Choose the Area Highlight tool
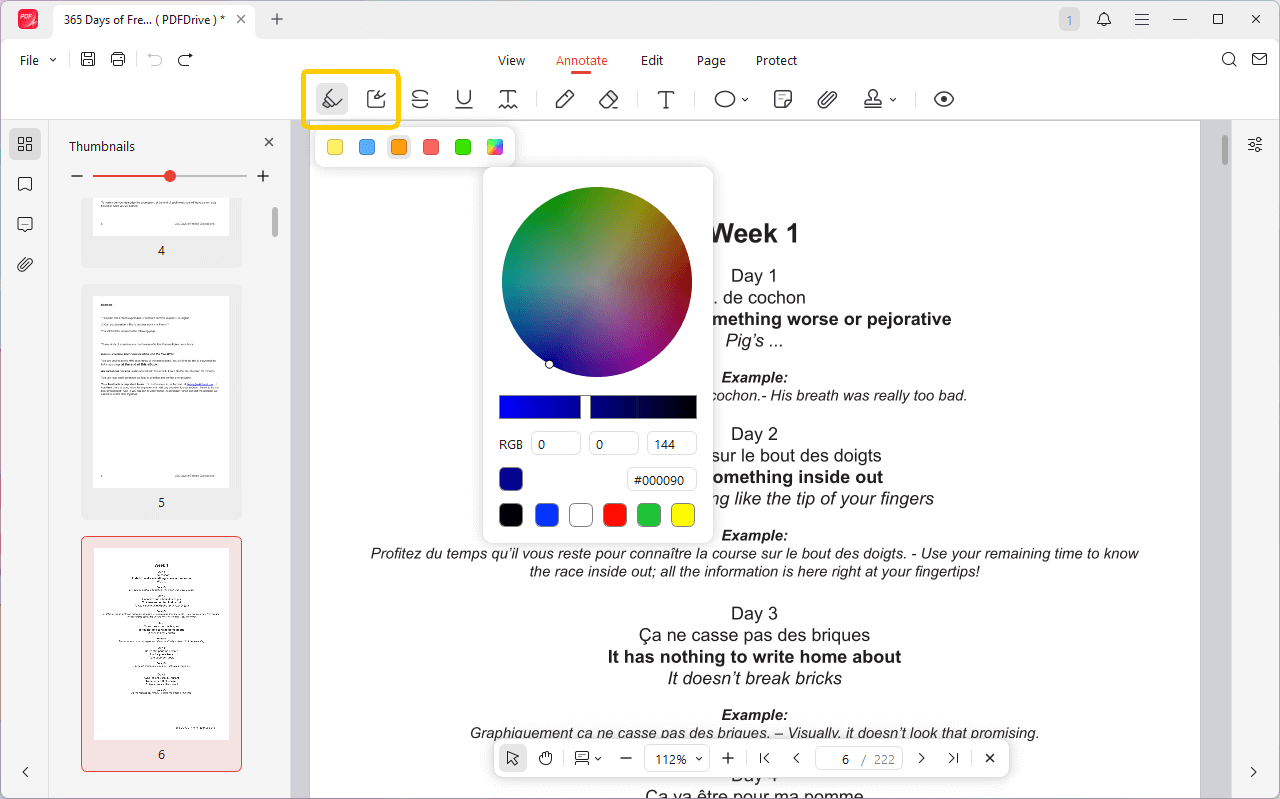Image resolution: width=1280 pixels, height=799 pixels. point(376,99)
